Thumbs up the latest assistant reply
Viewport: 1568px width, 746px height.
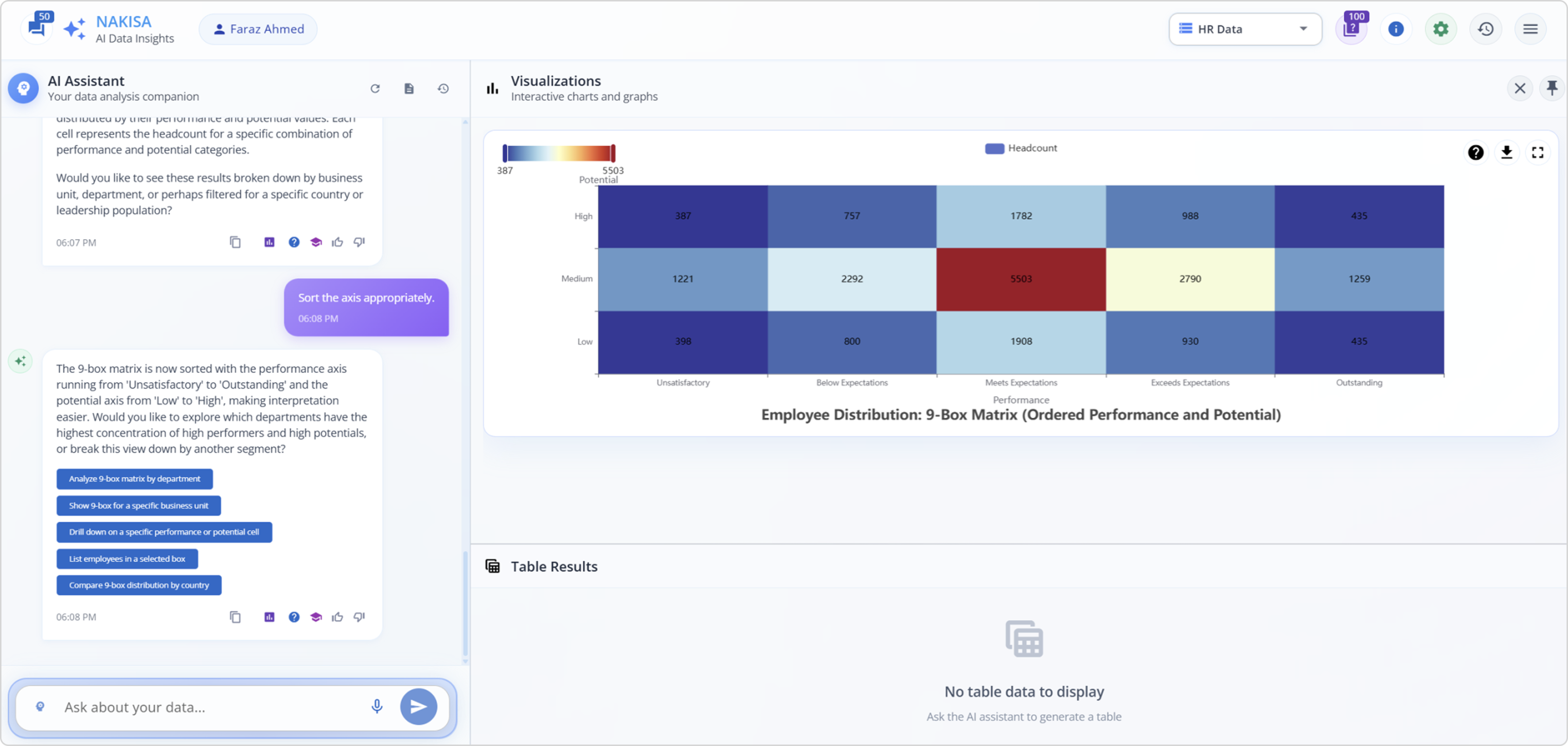pyautogui.click(x=337, y=617)
